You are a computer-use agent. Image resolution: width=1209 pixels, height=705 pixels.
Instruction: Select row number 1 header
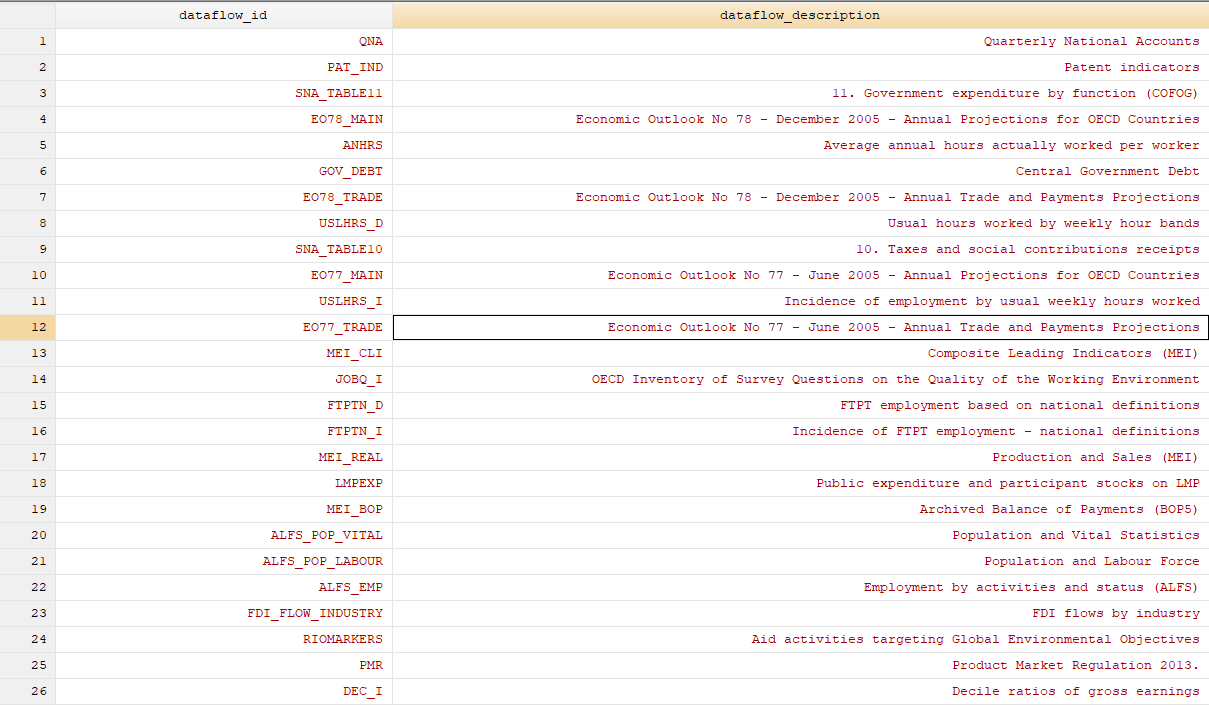point(27,41)
